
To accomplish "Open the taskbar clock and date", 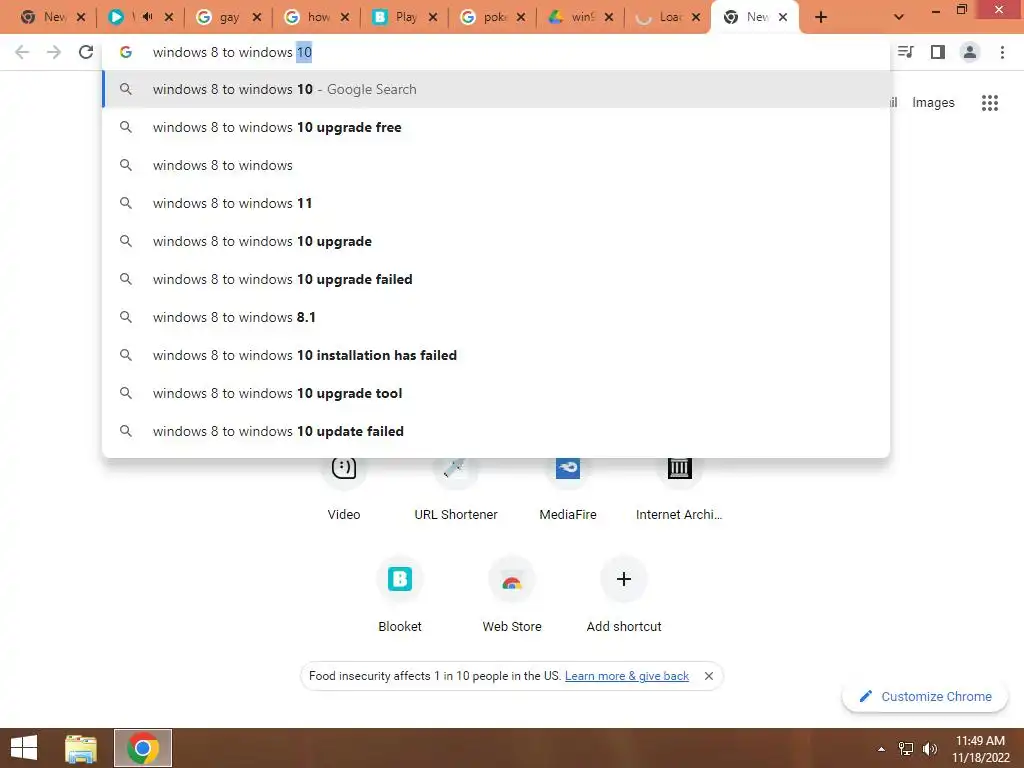I will click(980, 749).
